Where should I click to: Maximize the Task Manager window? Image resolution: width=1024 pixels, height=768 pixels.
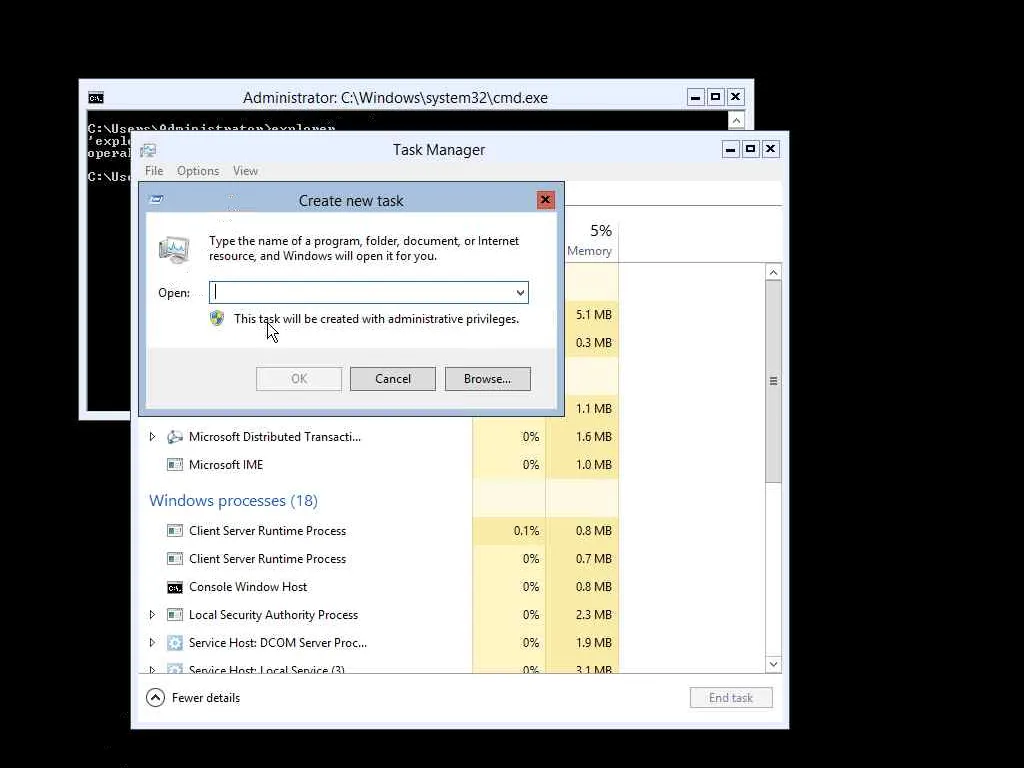[750, 150]
